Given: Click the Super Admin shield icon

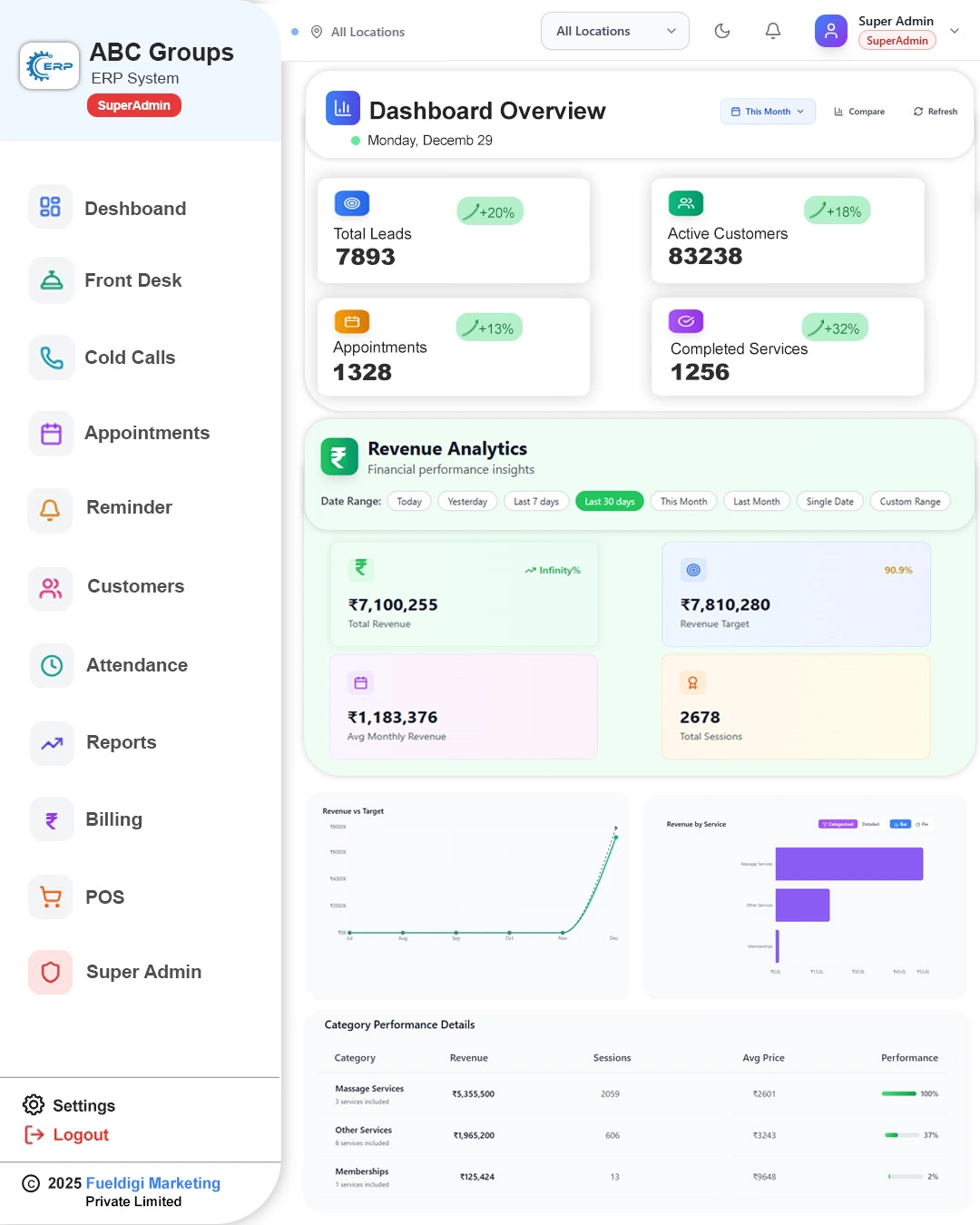Looking at the screenshot, I should [x=51, y=972].
